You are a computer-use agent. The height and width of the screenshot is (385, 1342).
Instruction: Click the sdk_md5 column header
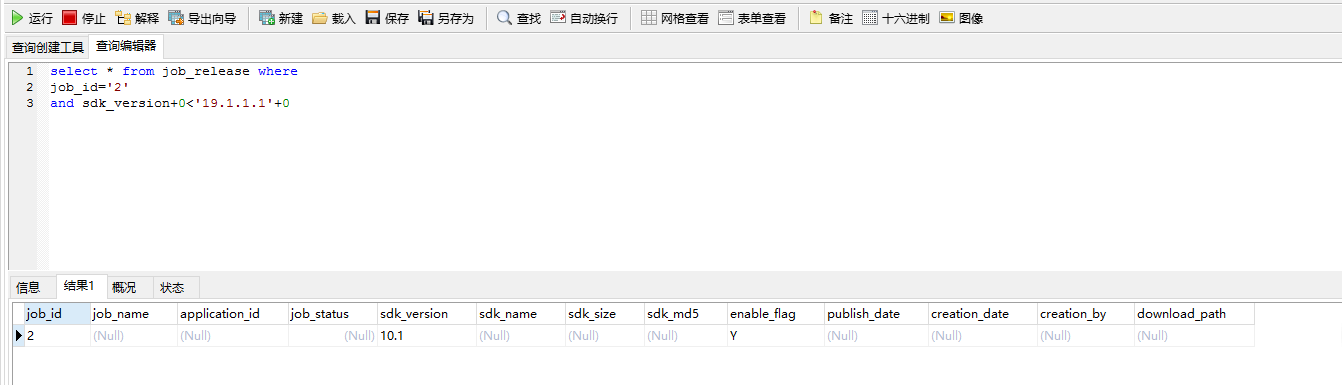[685, 314]
